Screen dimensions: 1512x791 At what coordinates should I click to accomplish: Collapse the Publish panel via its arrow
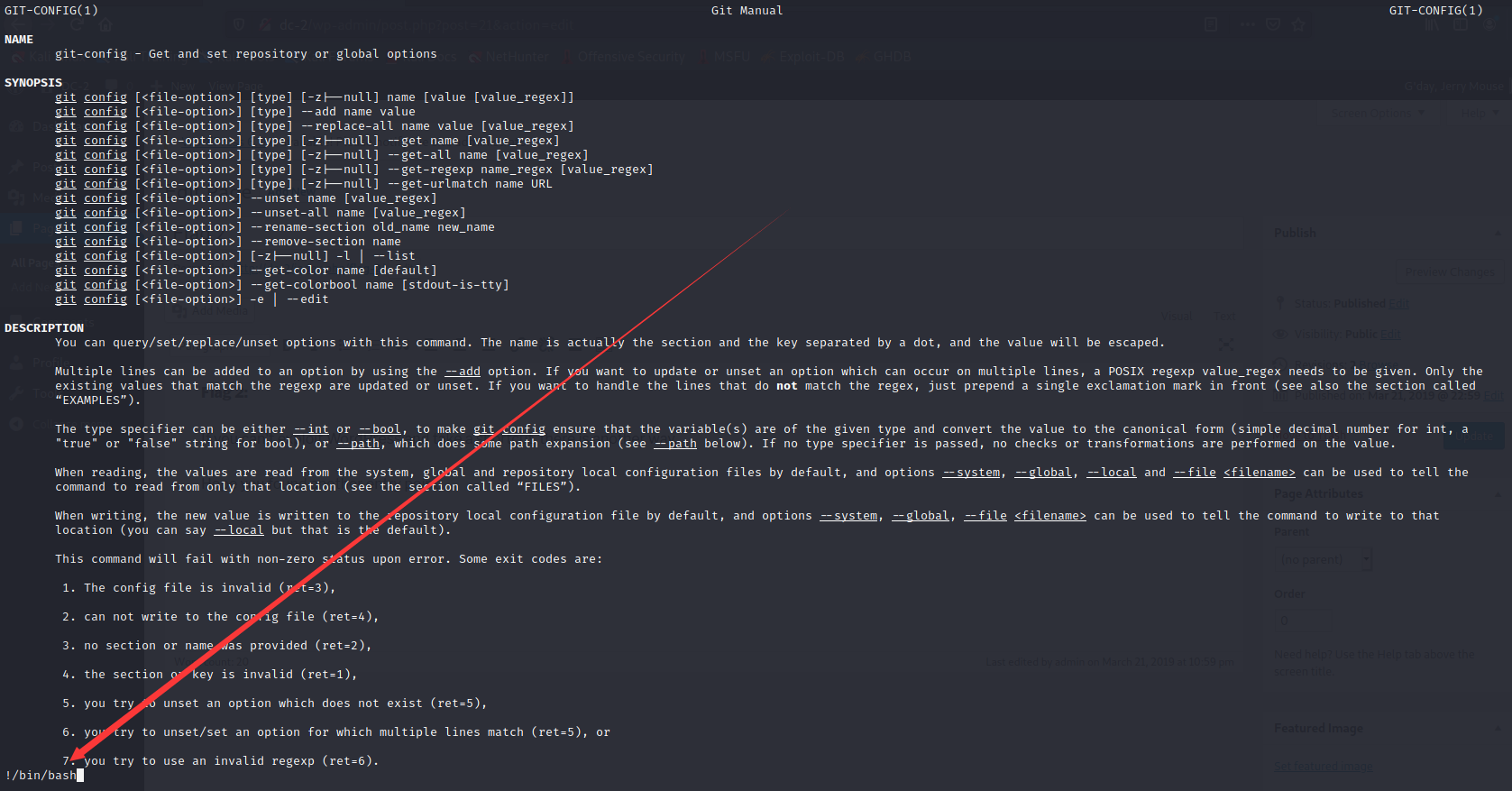(x=1498, y=233)
